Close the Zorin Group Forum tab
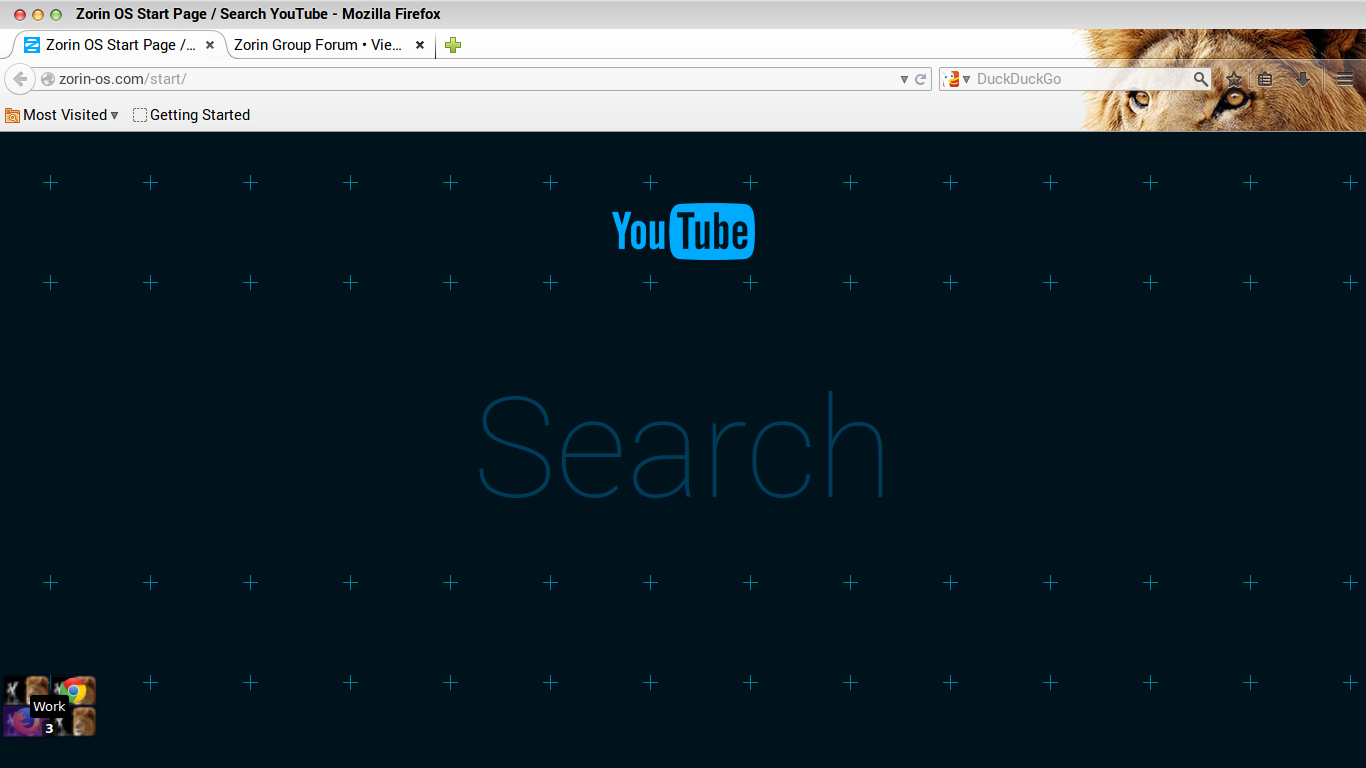This screenshot has width=1366, height=768. 420,45
